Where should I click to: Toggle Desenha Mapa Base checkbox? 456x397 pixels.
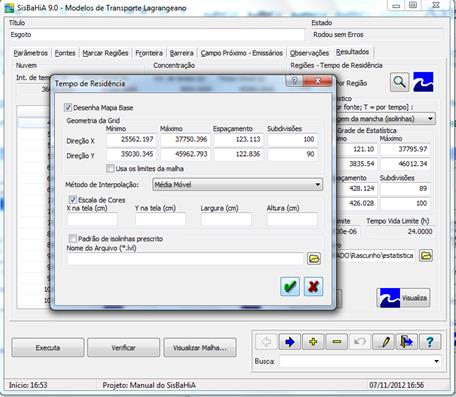[68, 107]
